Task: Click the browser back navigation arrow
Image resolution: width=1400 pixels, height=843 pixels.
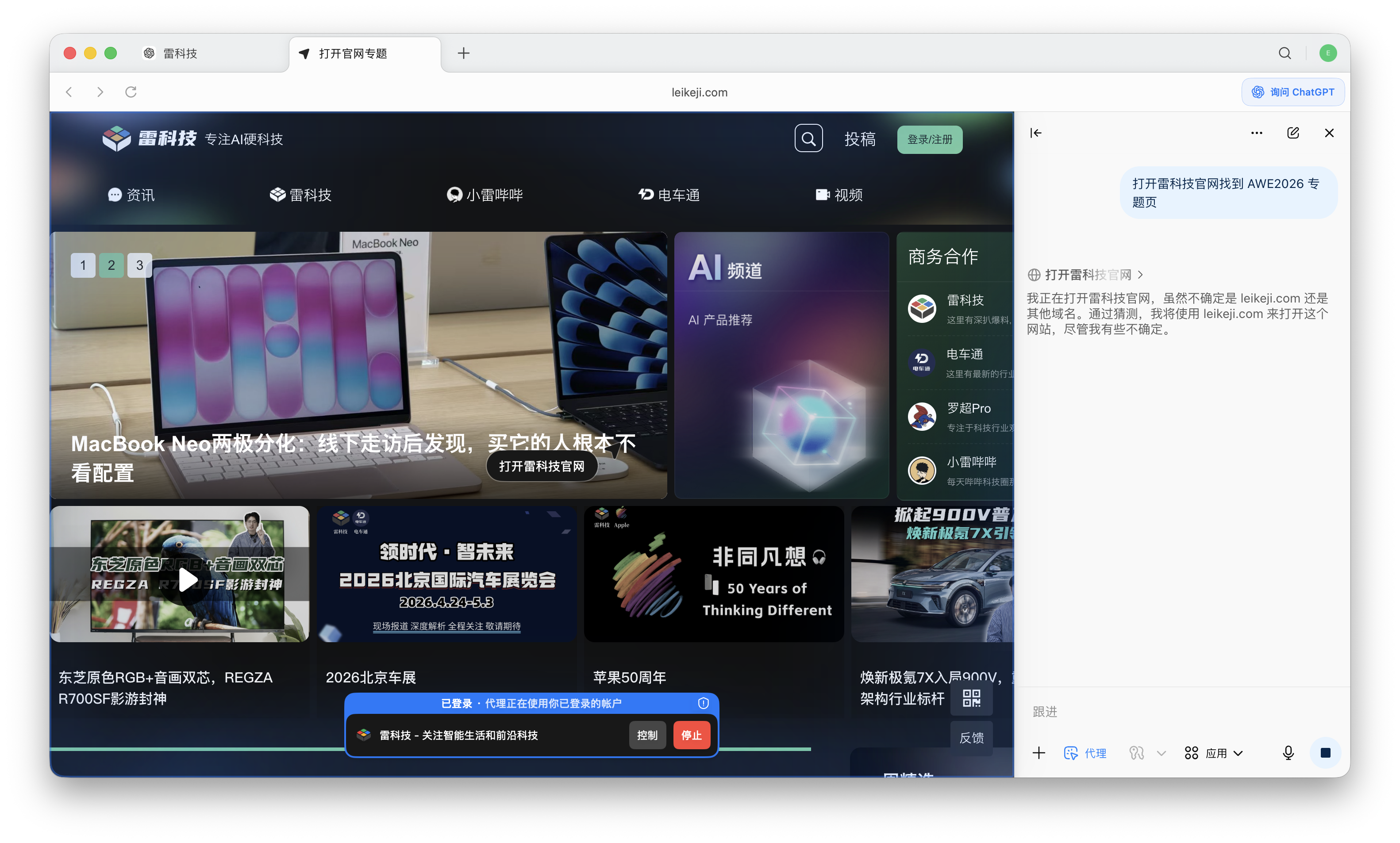Action: pos(69,92)
